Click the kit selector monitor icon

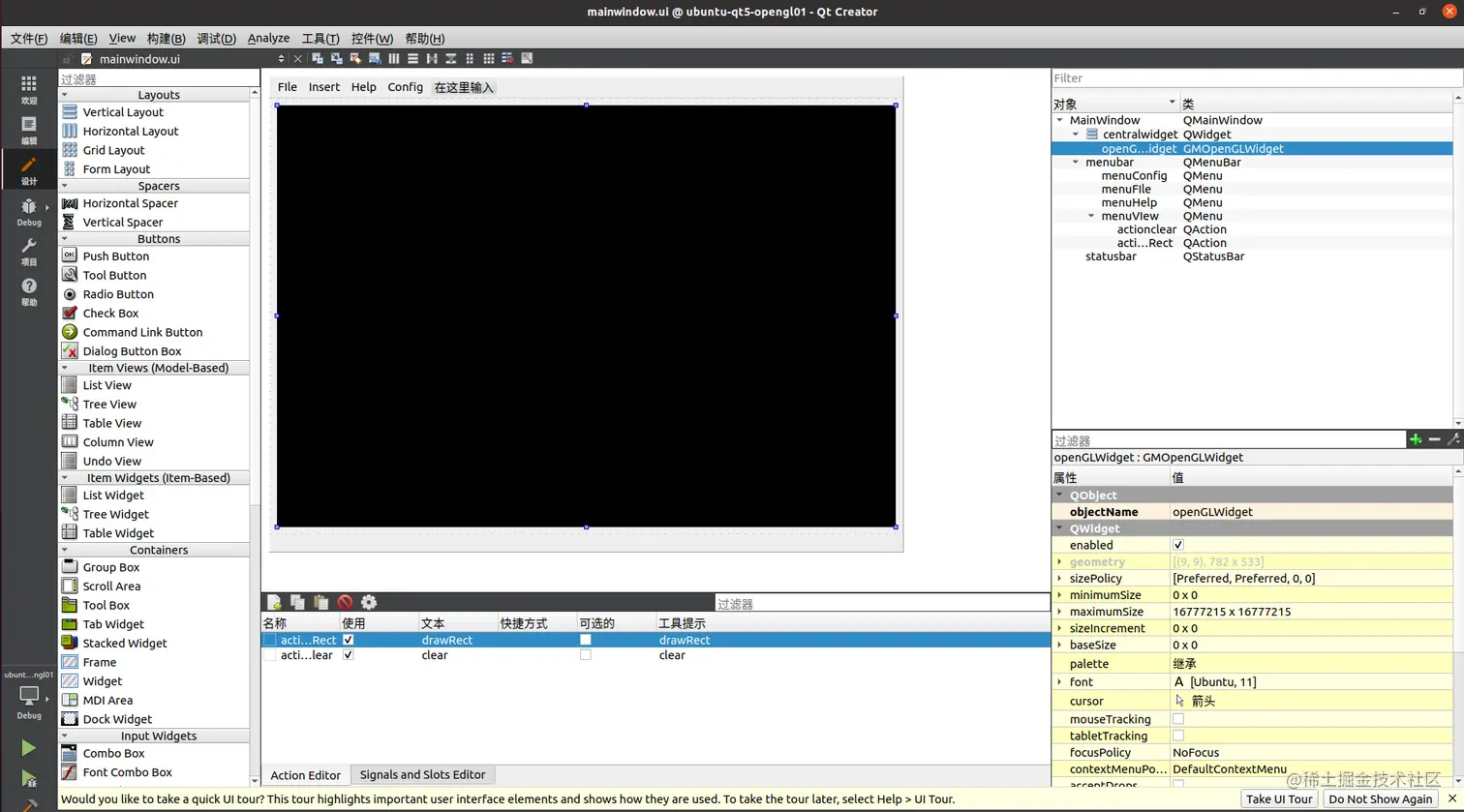click(x=29, y=696)
